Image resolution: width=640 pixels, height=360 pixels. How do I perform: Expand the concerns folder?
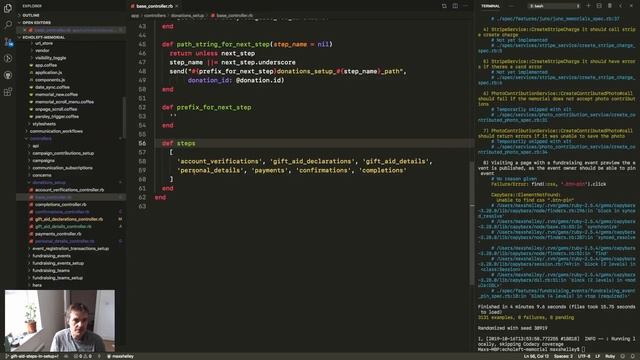coord(42,175)
